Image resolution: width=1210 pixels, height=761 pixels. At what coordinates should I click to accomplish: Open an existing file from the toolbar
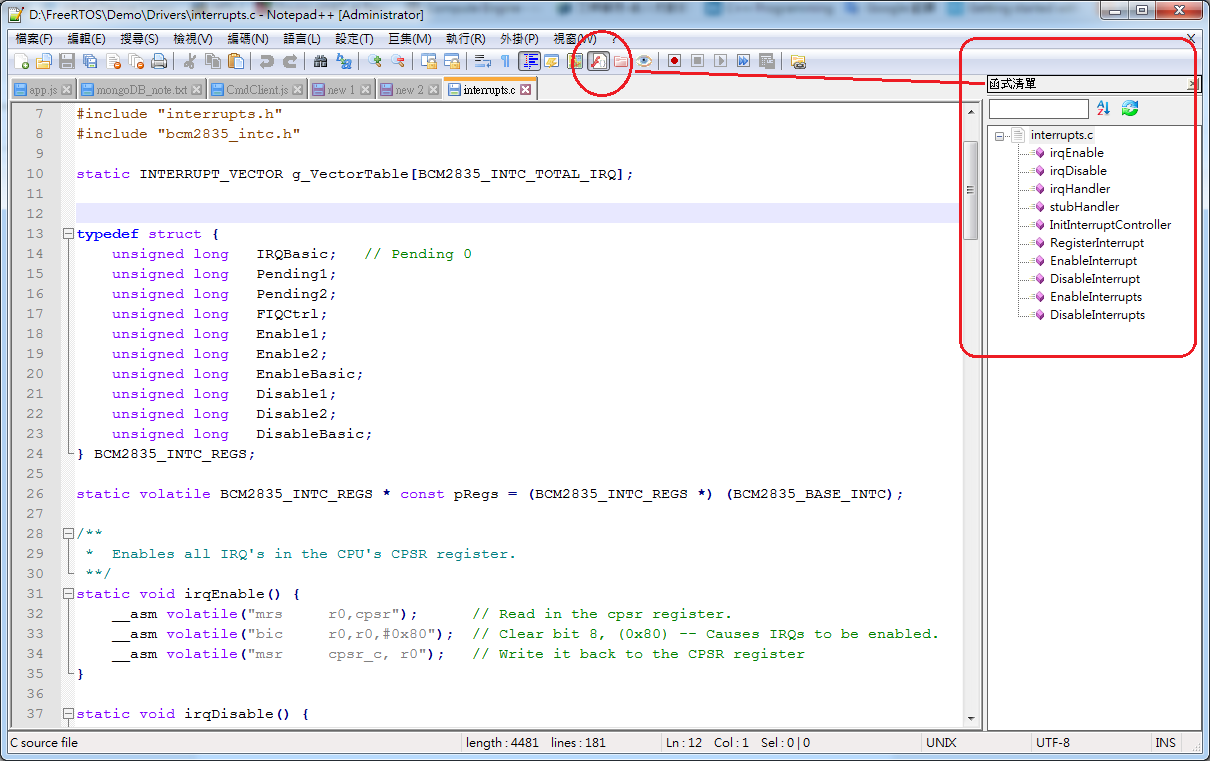pos(42,61)
